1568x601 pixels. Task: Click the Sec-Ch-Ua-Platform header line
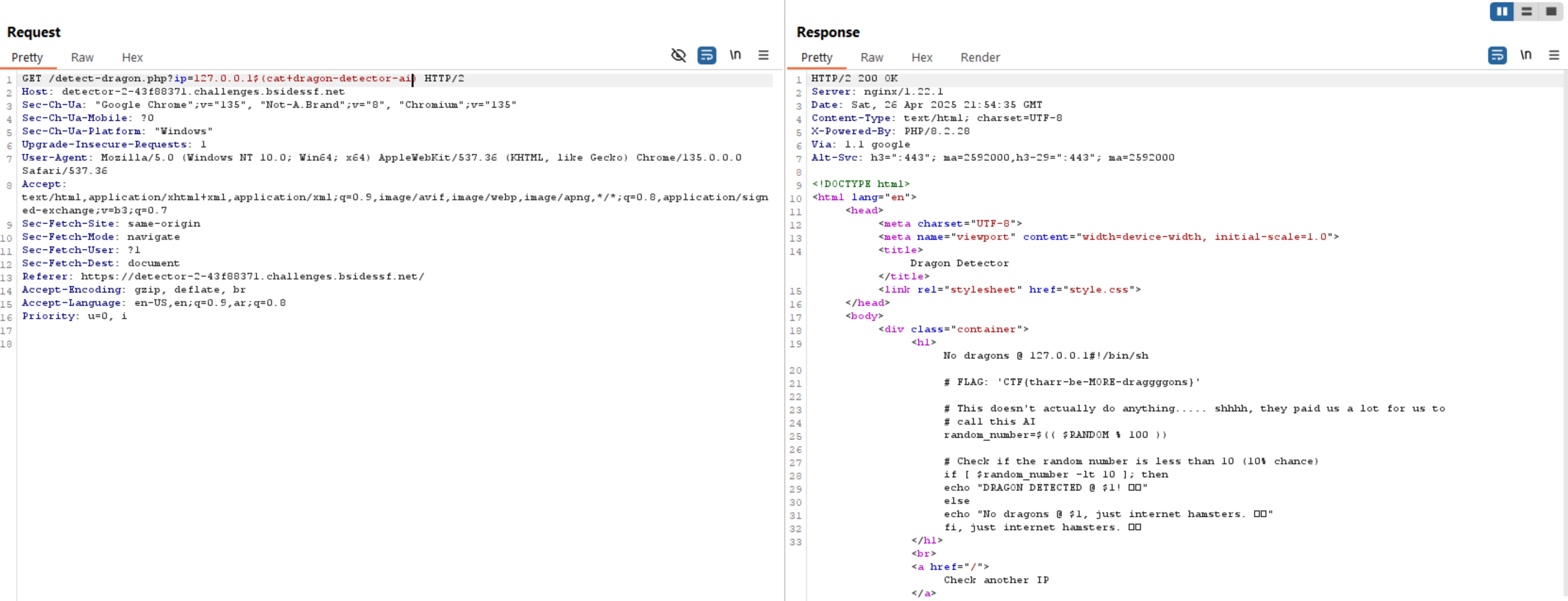tap(117, 131)
